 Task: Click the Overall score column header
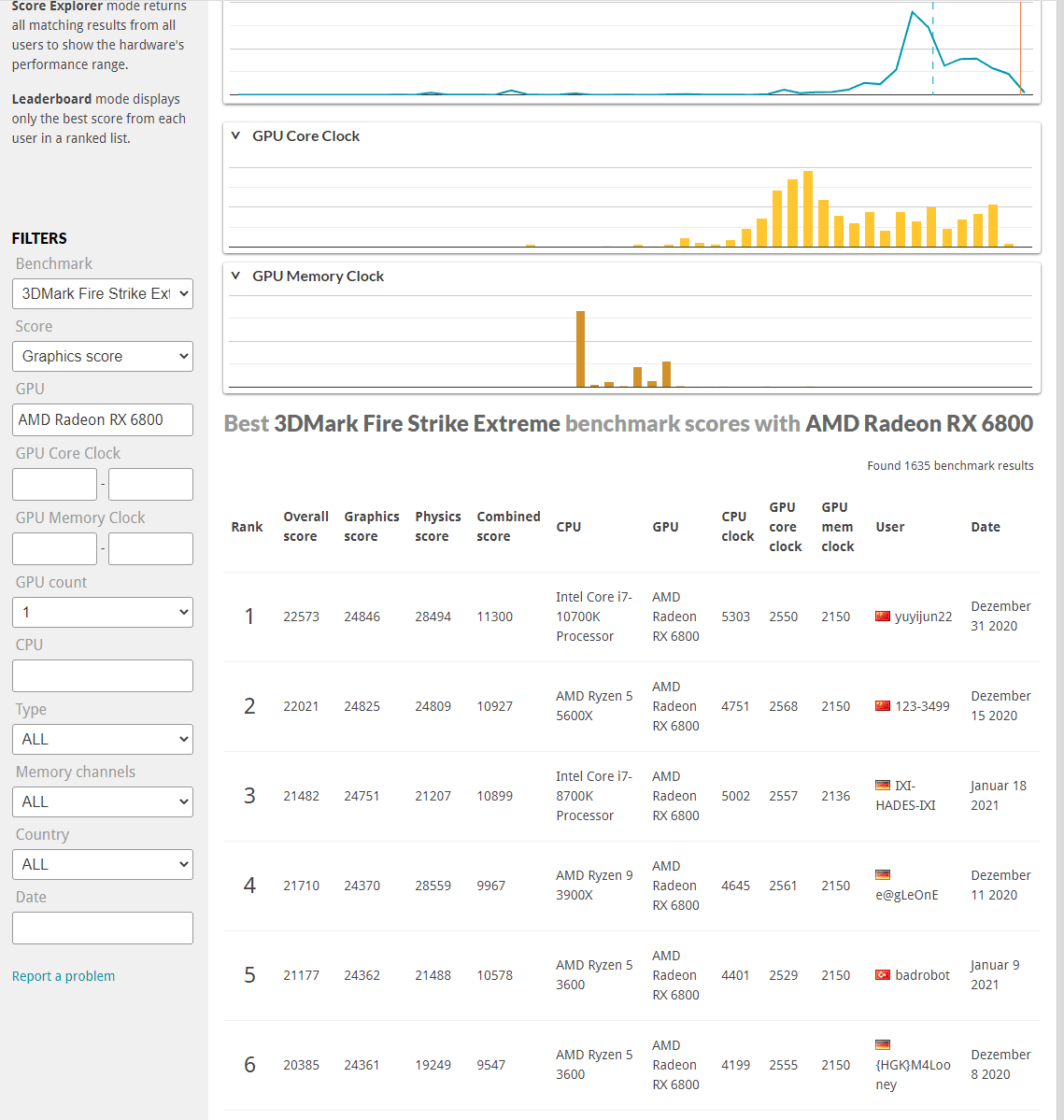click(x=305, y=527)
